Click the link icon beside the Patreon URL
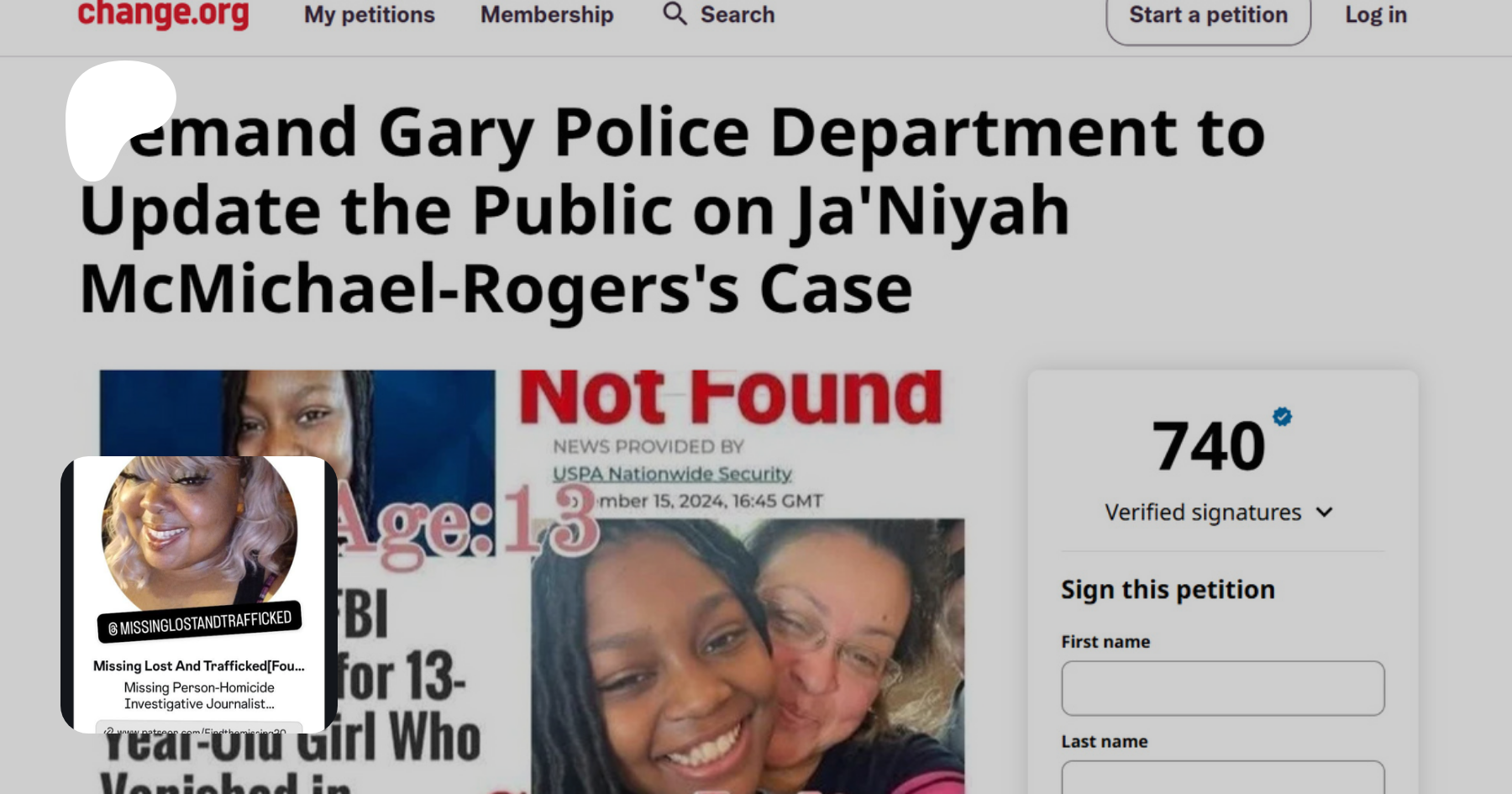Screen dimensions: 1512x794 [108, 731]
